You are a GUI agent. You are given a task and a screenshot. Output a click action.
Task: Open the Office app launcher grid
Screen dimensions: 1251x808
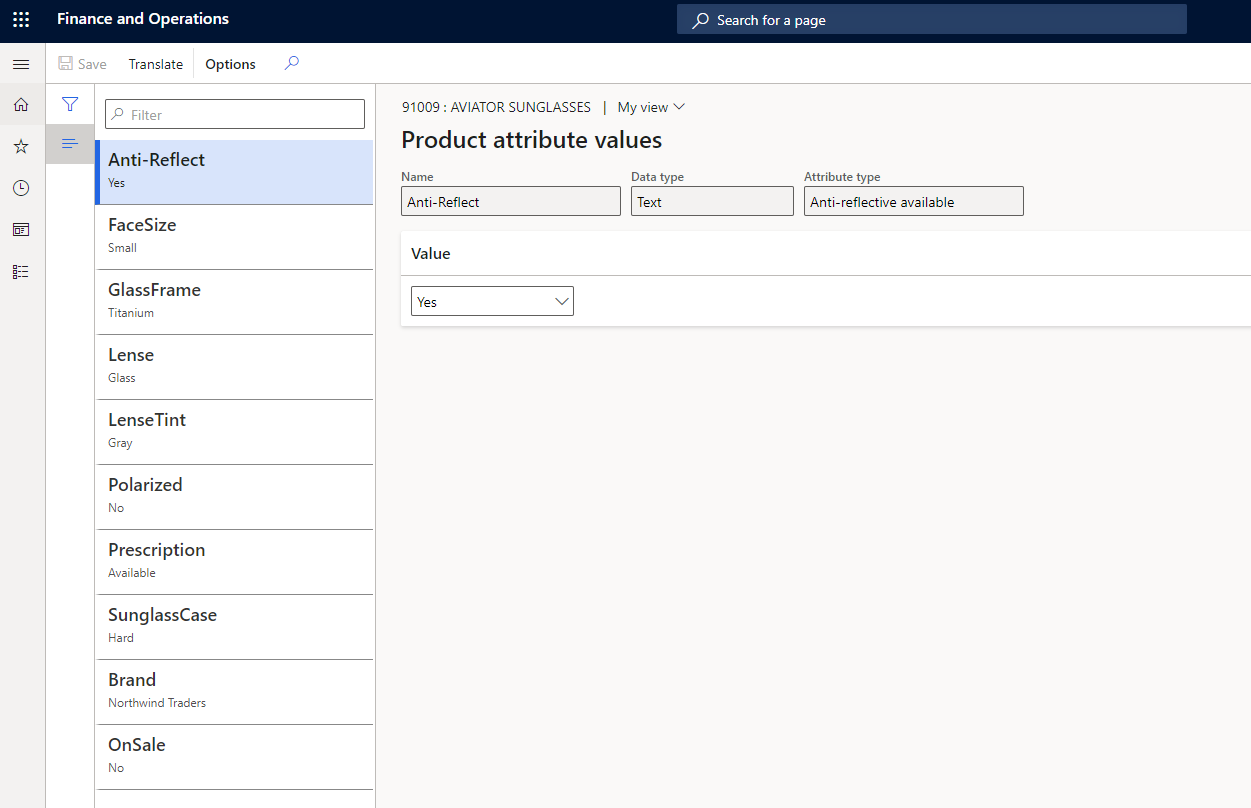coord(20,18)
